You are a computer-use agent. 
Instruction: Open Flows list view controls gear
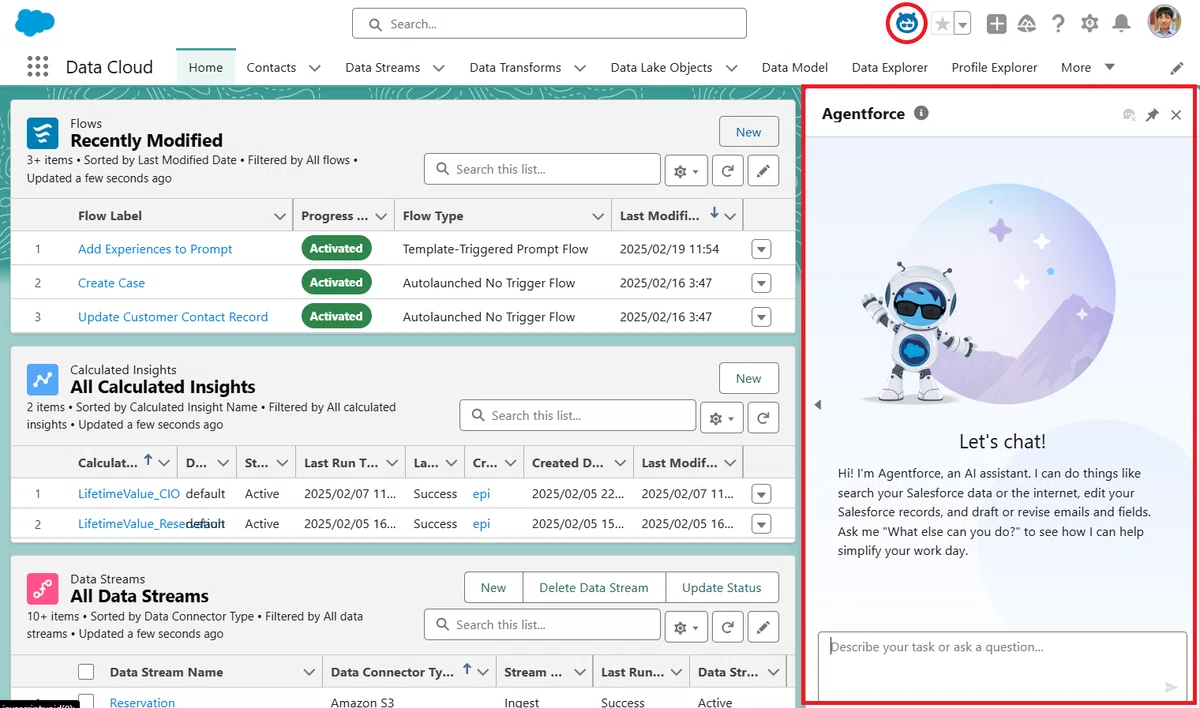pos(687,170)
